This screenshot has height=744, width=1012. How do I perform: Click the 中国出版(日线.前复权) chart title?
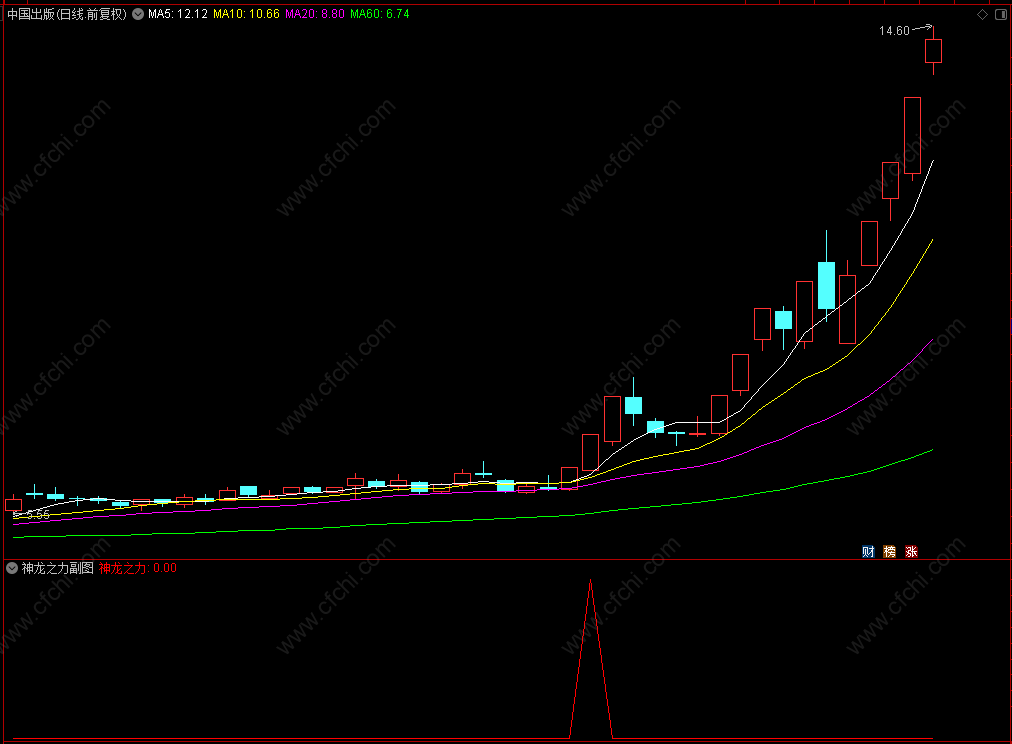(x=67, y=14)
